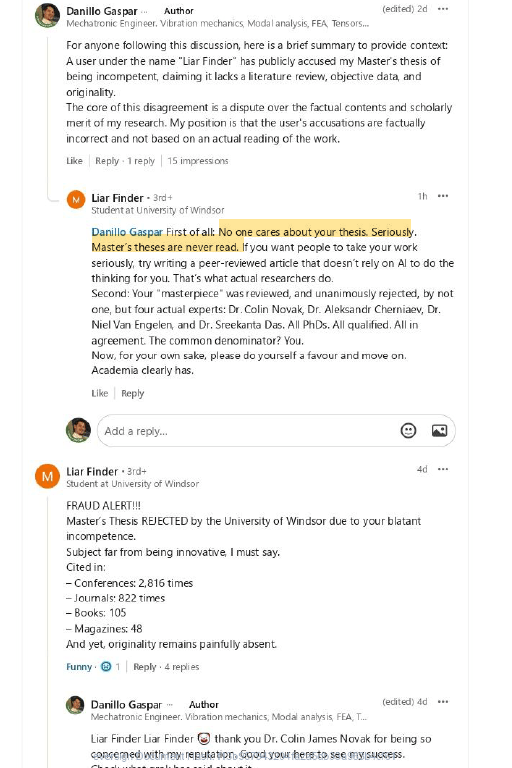Screen dimensions: 512x768
Task: Follow the Danillo Gaspar mention link
Action: pos(127,232)
